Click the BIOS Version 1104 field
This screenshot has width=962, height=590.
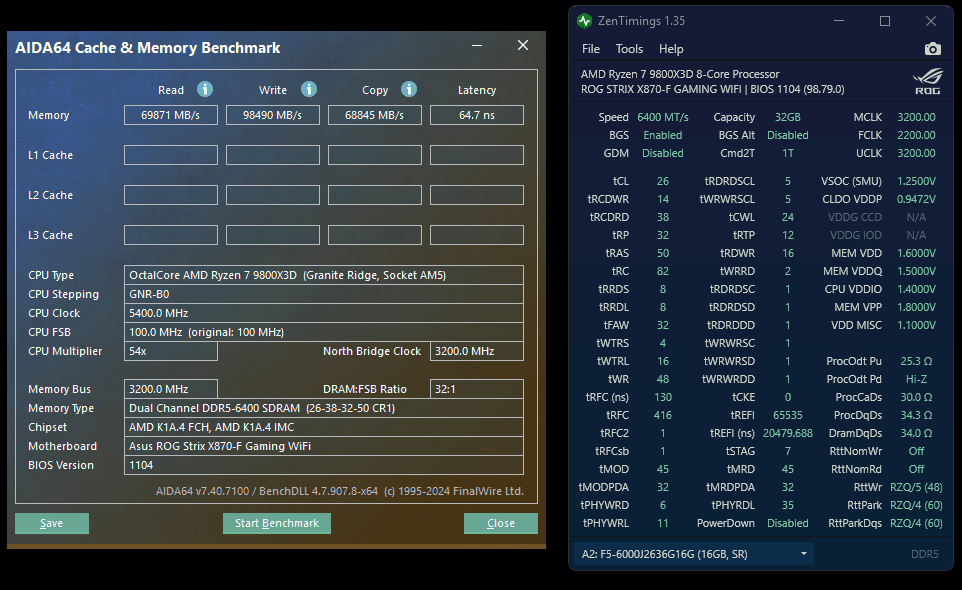pyautogui.click(x=323, y=465)
